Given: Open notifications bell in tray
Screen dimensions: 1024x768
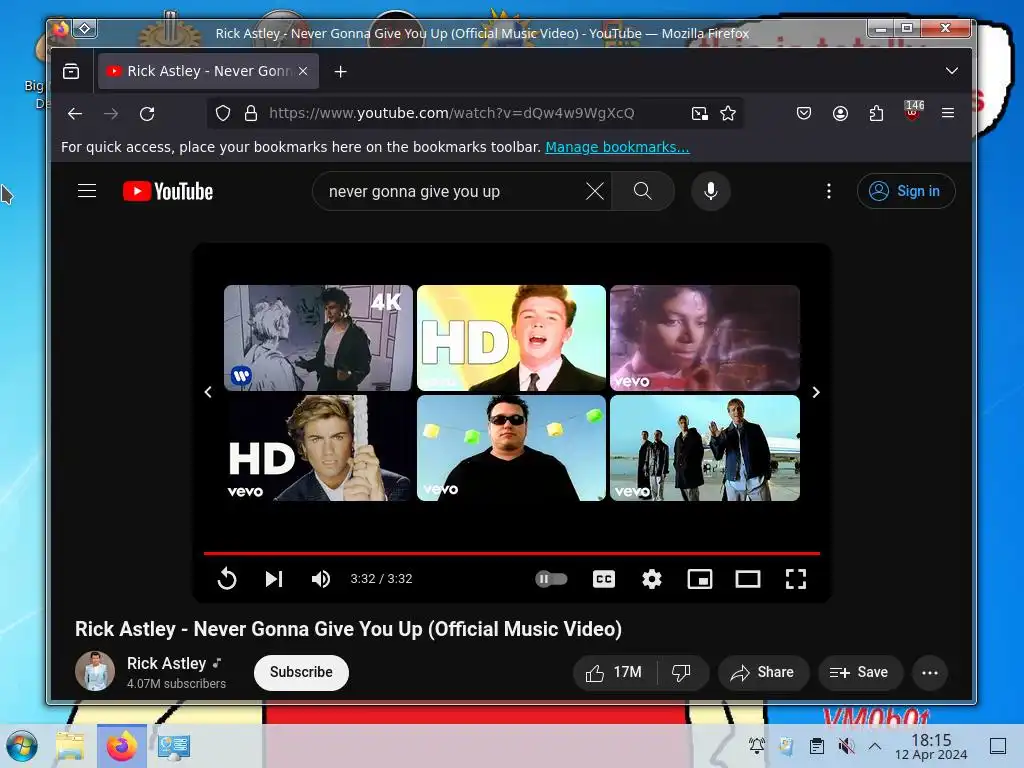Looking at the screenshot, I should [x=757, y=746].
